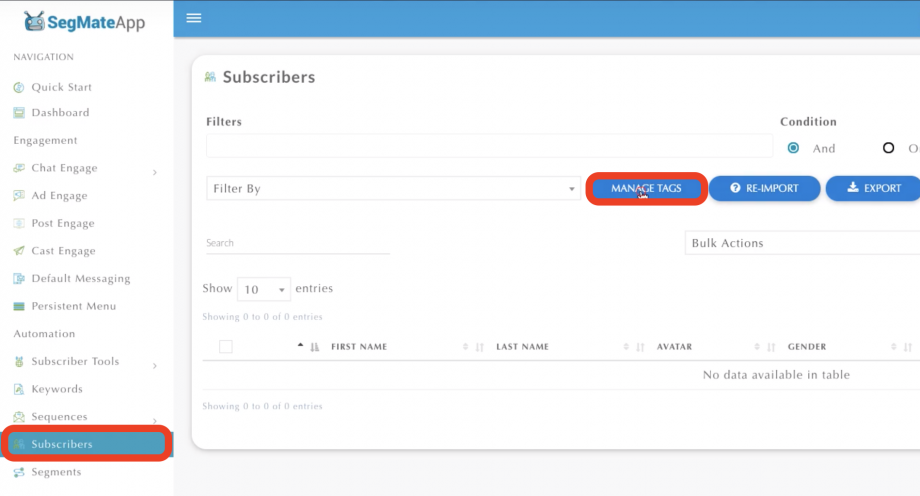Expand the Chat Engage submenu arrow
This screenshot has width=920, height=496.
(x=154, y=172)
